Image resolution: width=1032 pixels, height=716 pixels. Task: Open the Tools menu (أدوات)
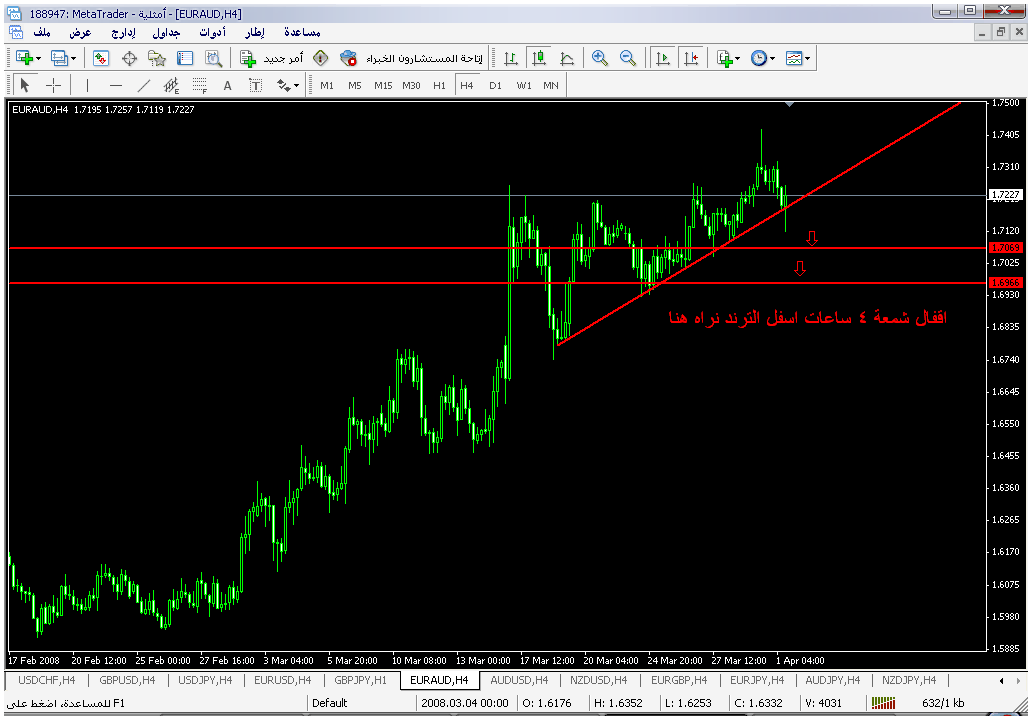click(213, 32)
